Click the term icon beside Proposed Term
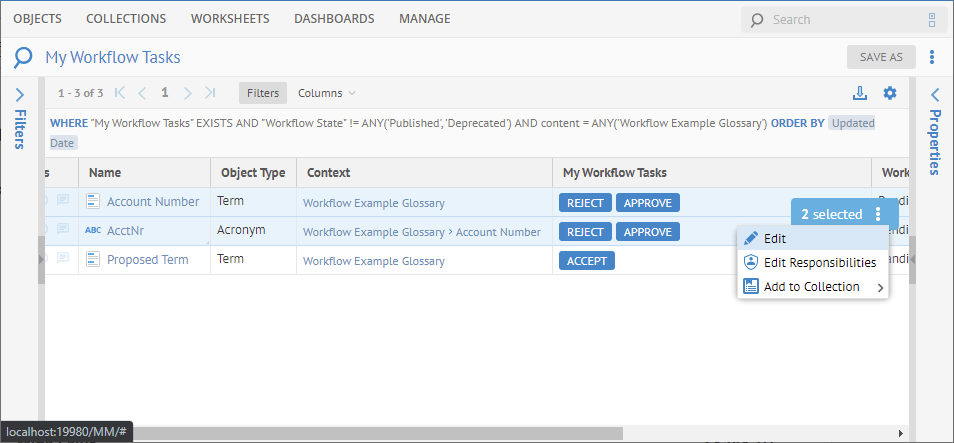Screen dimensions: 954x443 (x=93, y=260)
